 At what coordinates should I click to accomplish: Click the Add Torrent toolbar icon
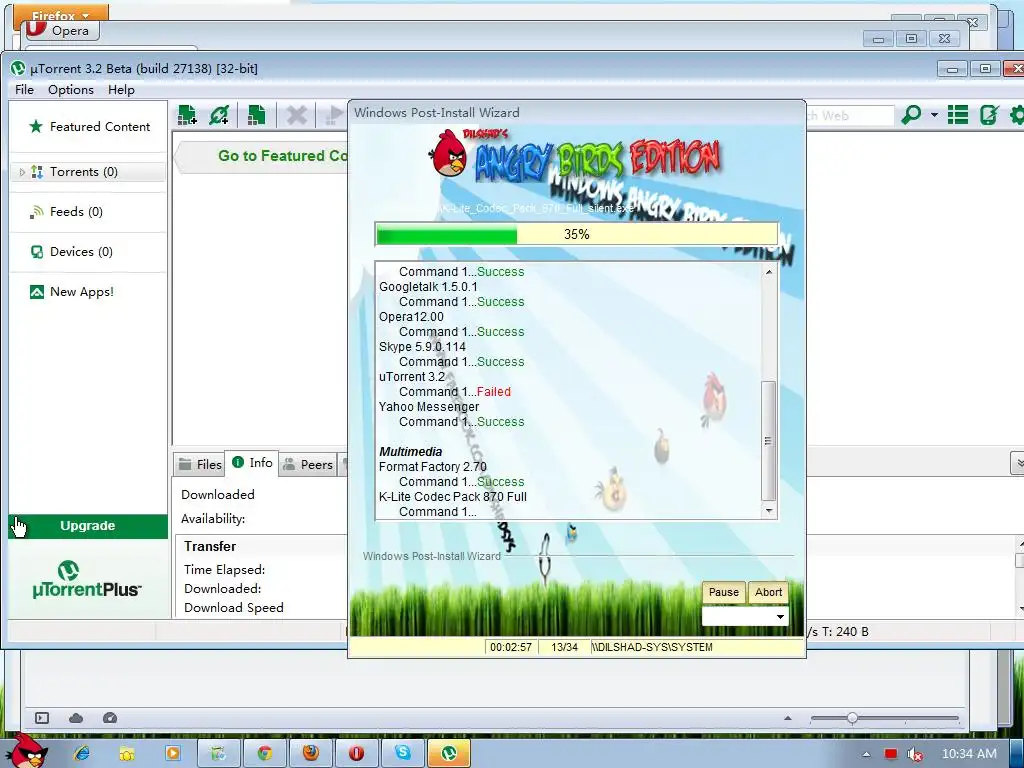[x=187, y=115]
